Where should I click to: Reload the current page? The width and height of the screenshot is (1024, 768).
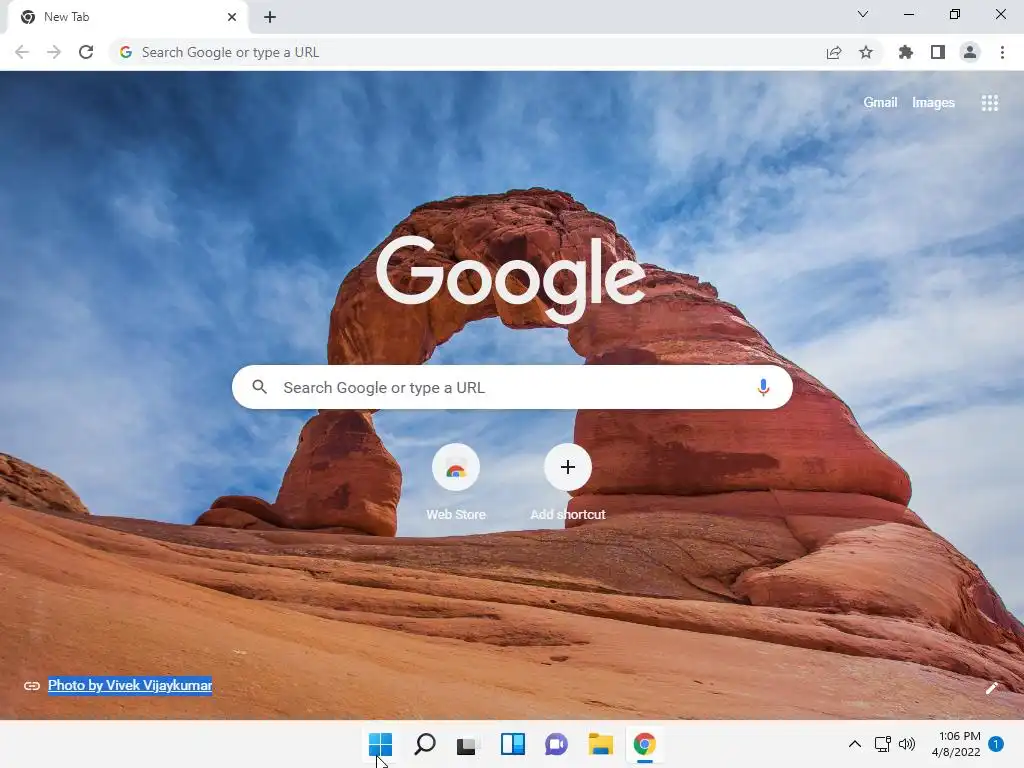(86, 52)
